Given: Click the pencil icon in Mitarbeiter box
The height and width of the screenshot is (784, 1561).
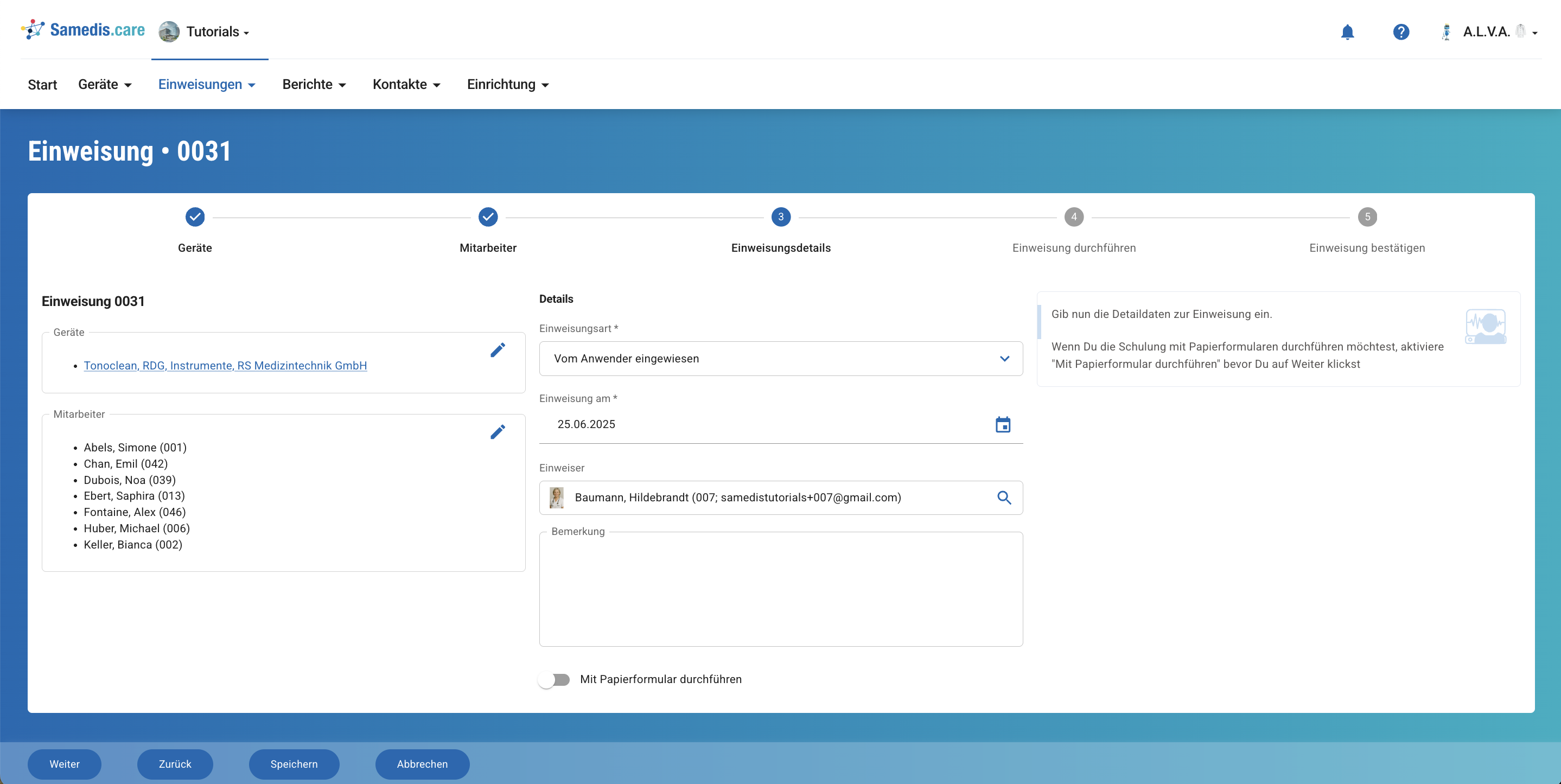Looking at the screenshot, I should [x=498, y=432].
